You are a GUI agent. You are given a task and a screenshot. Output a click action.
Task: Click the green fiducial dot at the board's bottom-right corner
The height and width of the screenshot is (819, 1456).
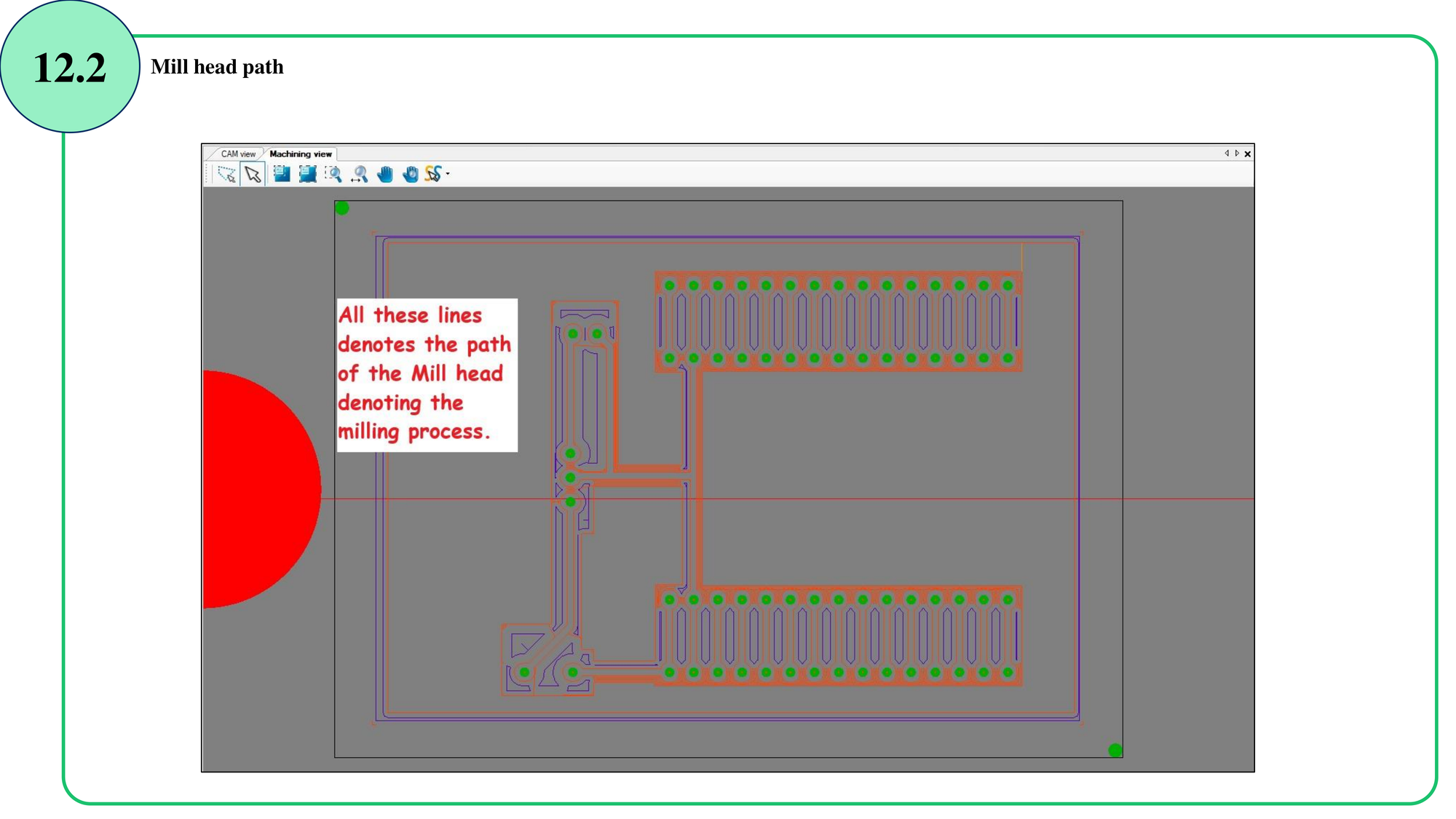[1115, 751]
